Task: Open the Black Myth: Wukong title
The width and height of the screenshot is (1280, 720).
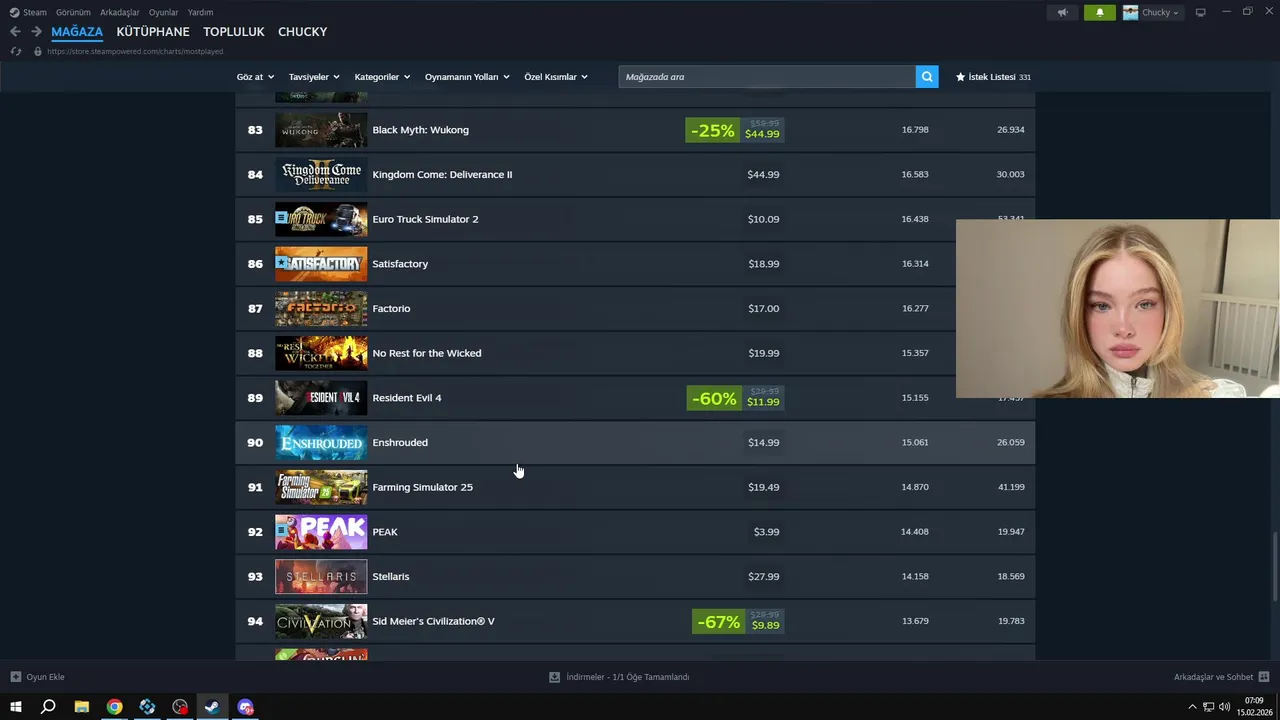Action: coord(420,130)
